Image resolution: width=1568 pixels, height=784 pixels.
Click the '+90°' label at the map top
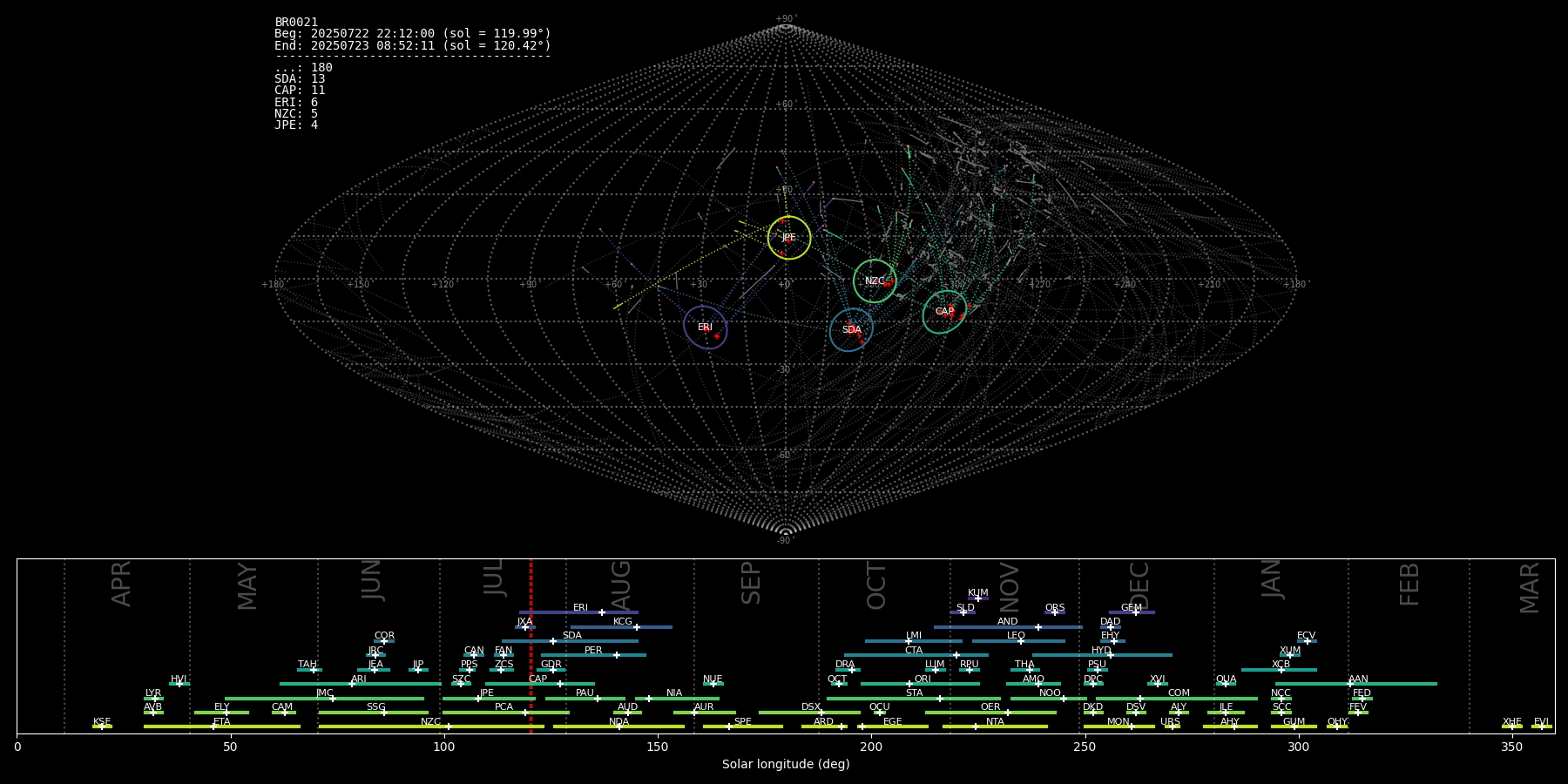coord(786,19)
